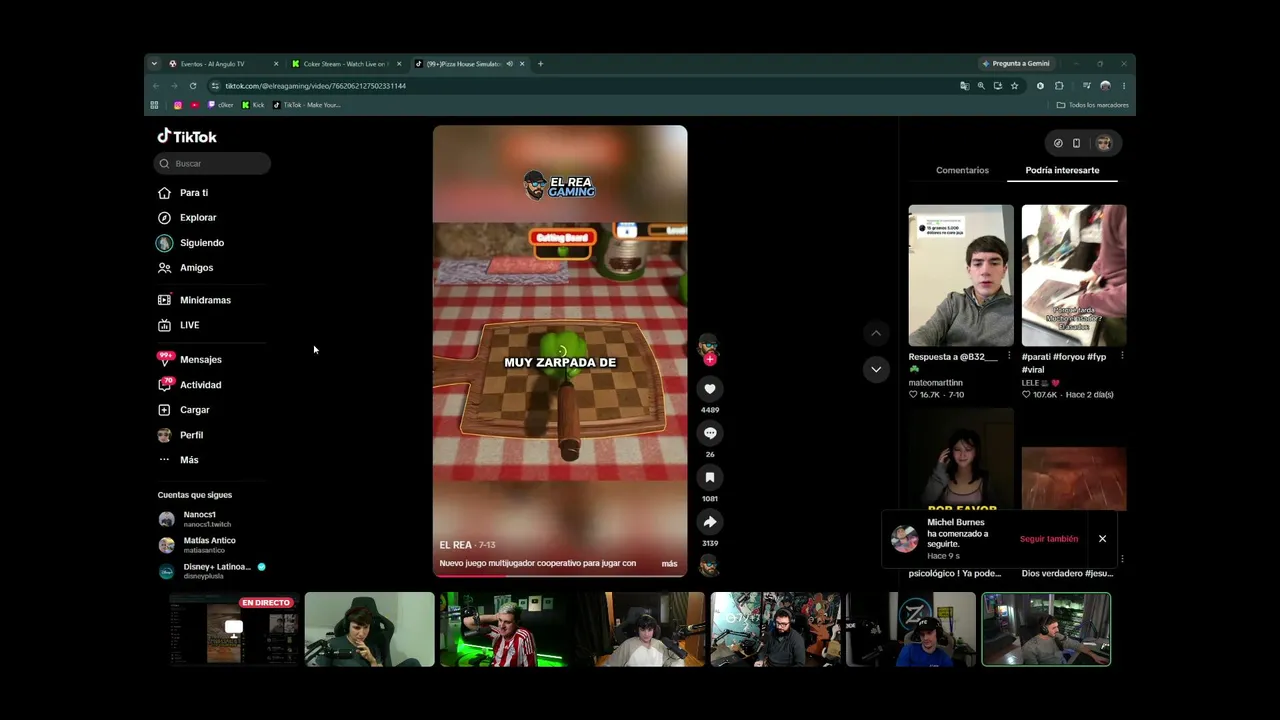Select the red-striped shirt streamer thumbnail
Viewport: 1280px width, 720px height.
[x=505, y=629]
